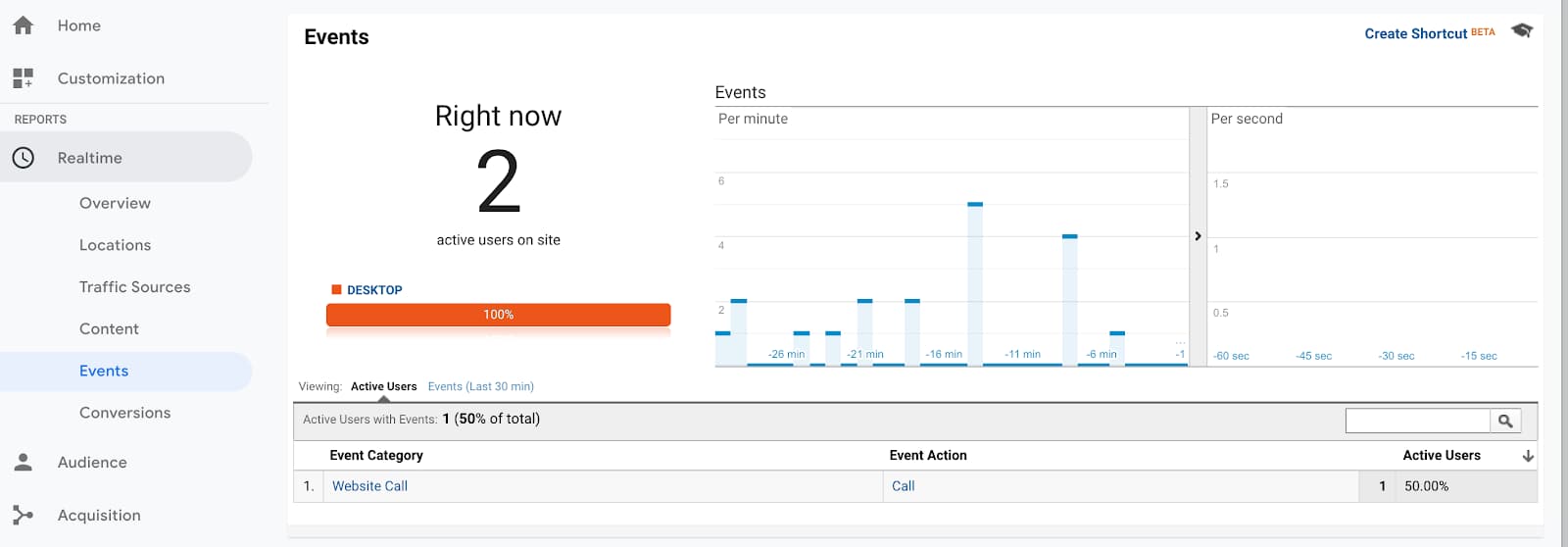The width and height of the screenshot is (1568, 547).
Task: Click the '-60 sec' axis label
Action: (1231, 356)
